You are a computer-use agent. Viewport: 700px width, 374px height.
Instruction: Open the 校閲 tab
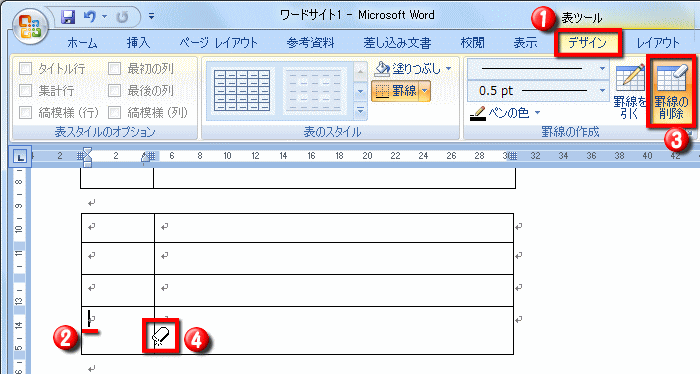pos(472,43)
